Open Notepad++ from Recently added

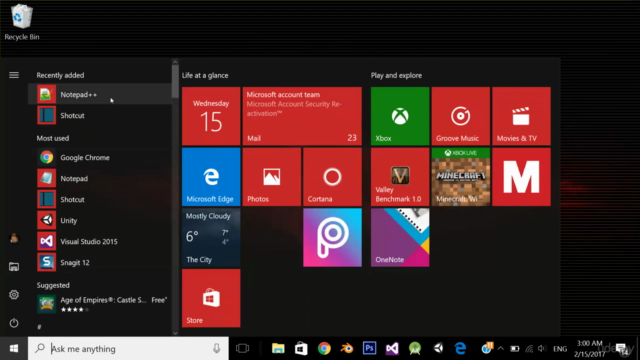(x=100, y=94)
